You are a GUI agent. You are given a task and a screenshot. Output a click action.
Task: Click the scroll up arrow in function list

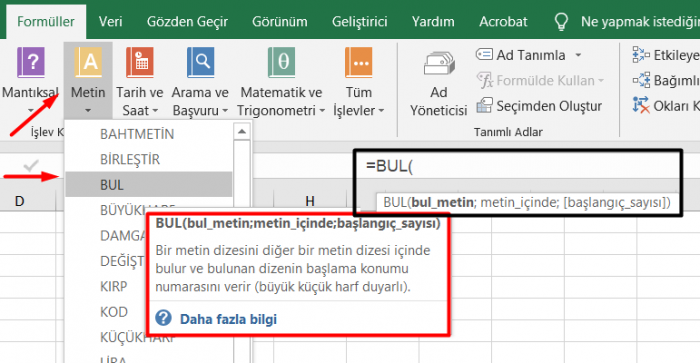point(242,131)
